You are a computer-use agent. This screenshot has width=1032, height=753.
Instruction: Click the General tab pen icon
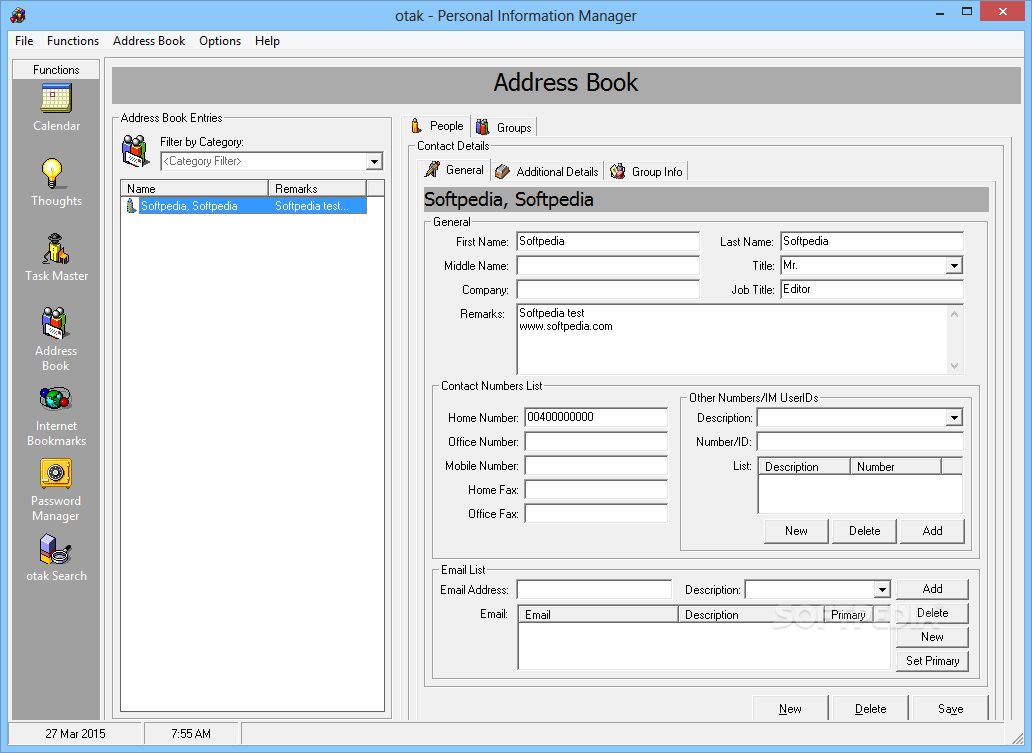(x=432, y=169)
